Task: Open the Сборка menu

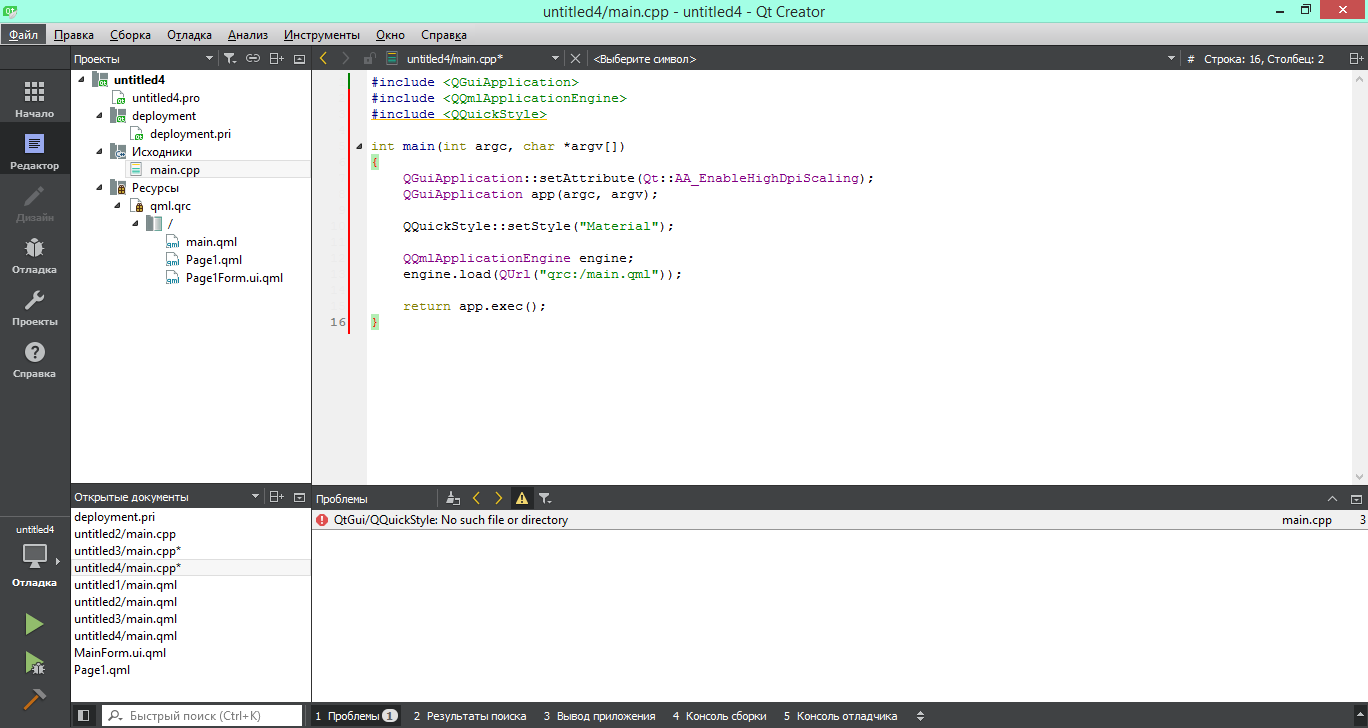Action: (x=130, y=35)
